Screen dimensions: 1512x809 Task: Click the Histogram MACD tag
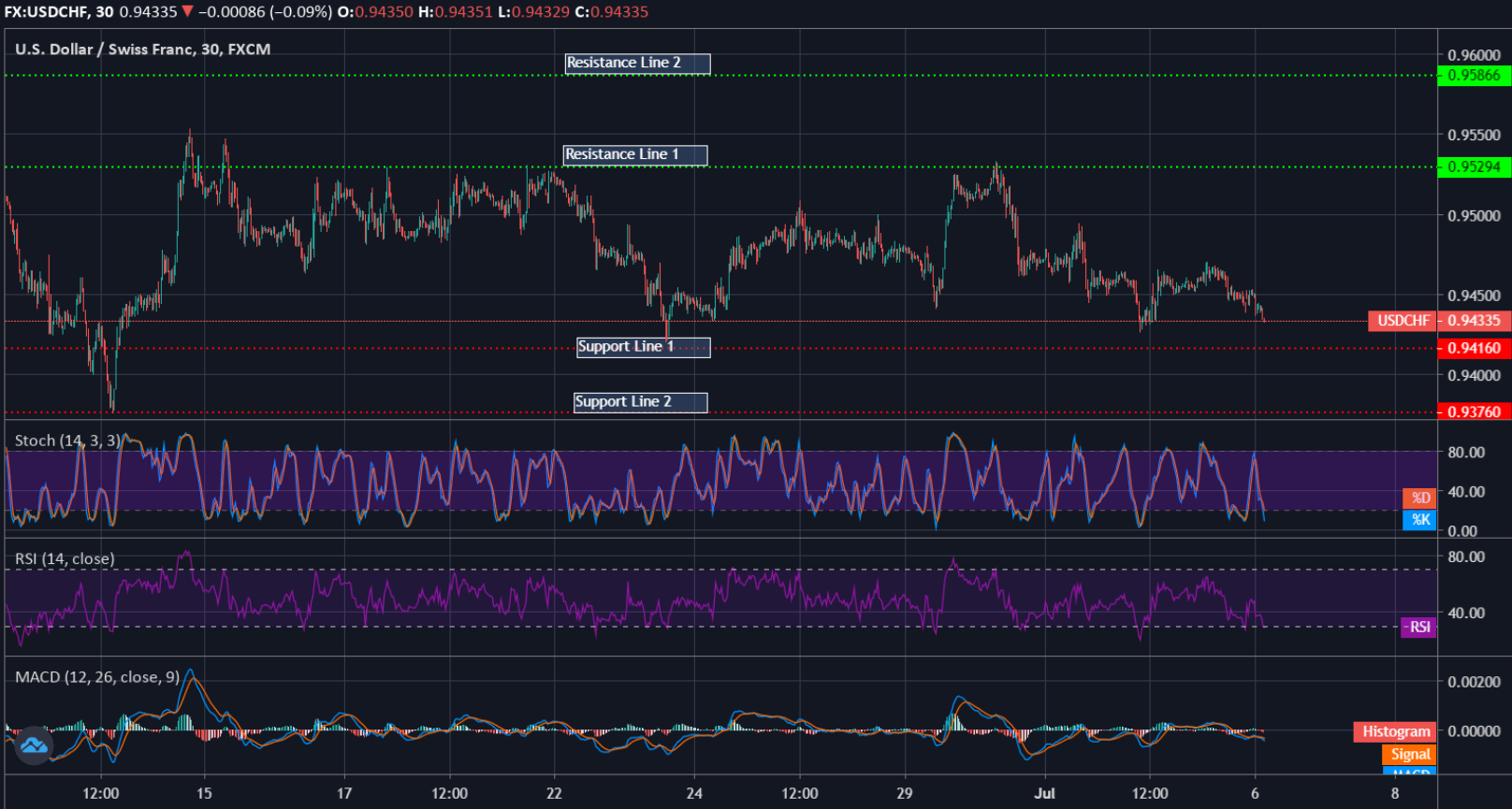click(x=1395, y=731)
